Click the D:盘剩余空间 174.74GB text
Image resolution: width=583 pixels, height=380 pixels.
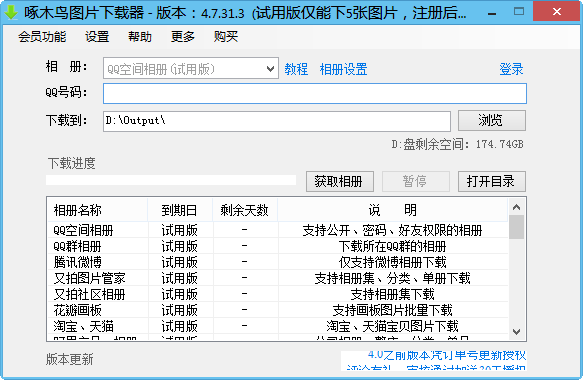457,144
